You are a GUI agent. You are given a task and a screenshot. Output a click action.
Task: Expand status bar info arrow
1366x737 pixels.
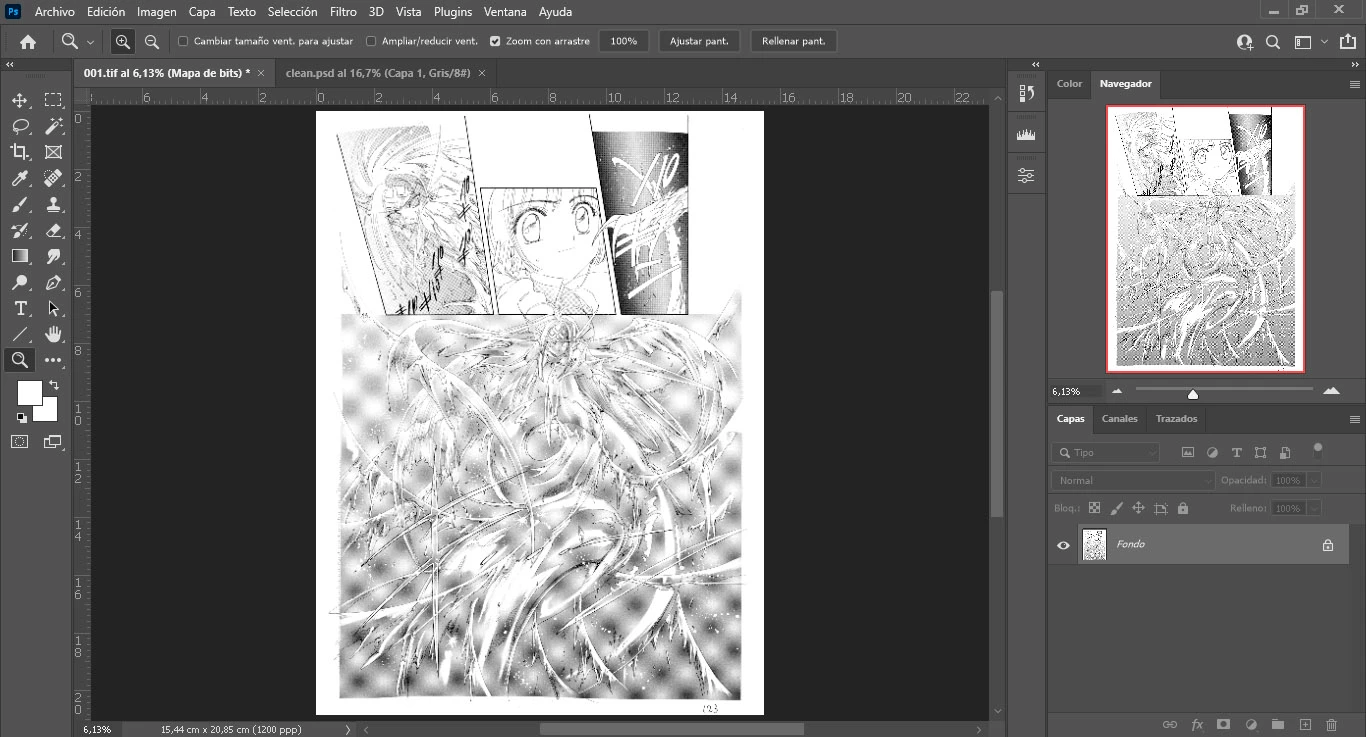pos(348,729)
